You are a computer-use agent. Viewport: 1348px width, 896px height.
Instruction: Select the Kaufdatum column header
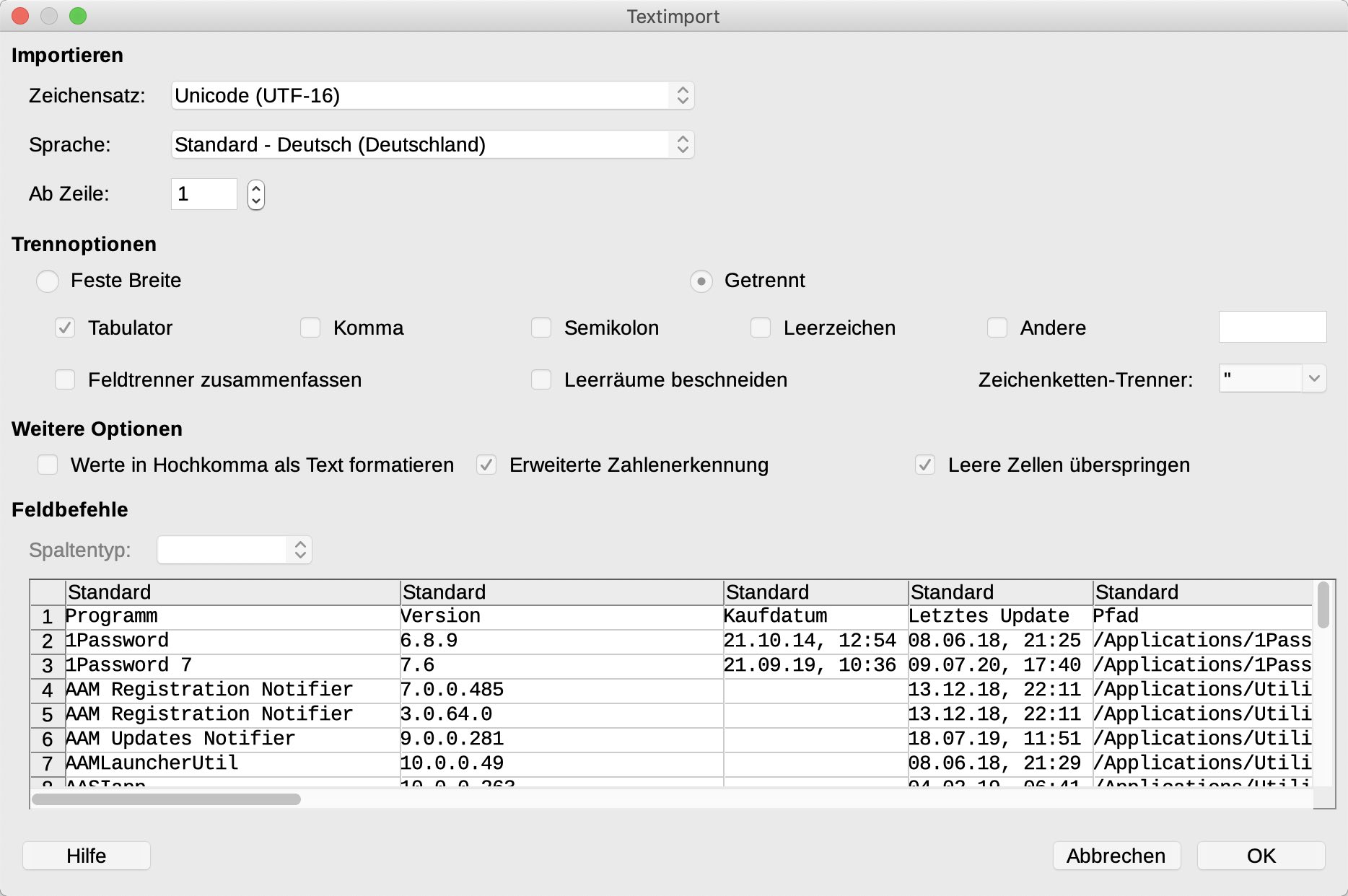point(815,592)
